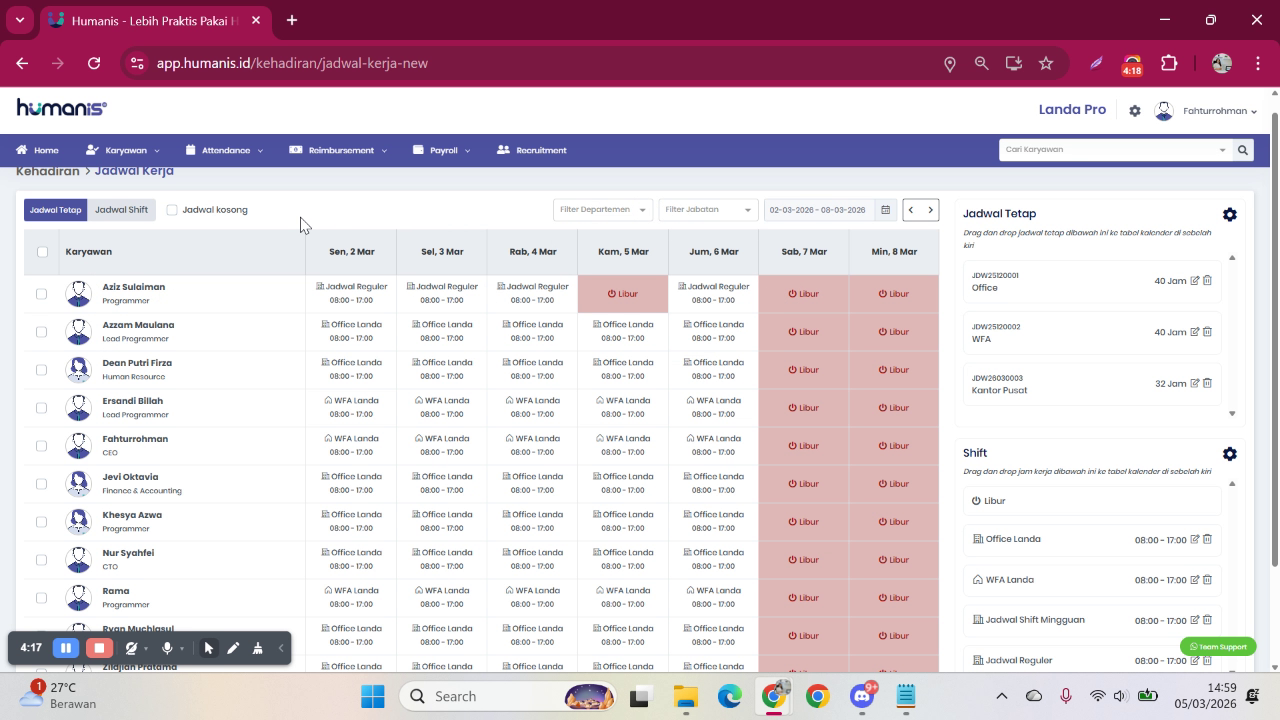The height and width of the screenshot is (720, 1280).
Task: Select the recorder eraser broom tool
Action: coord(257,648)
